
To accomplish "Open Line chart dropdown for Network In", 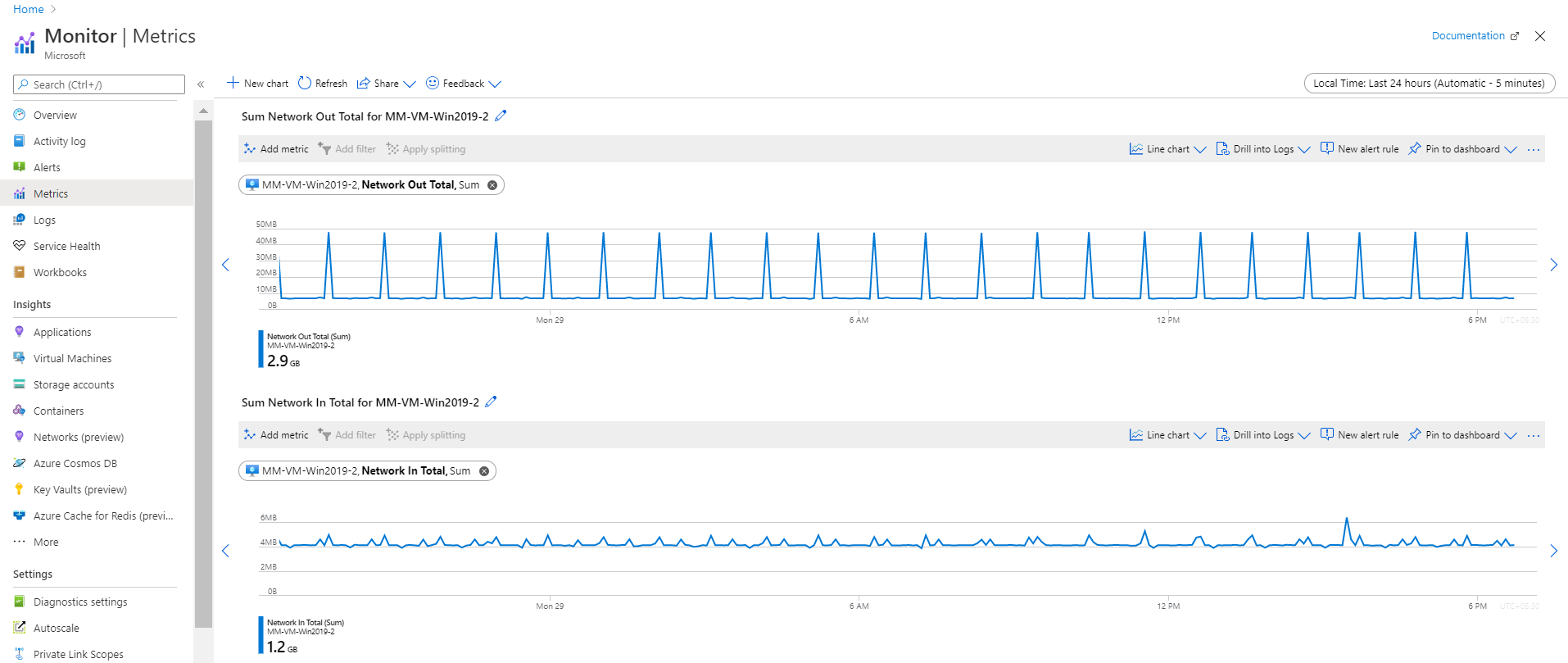I will [1167, 435].
